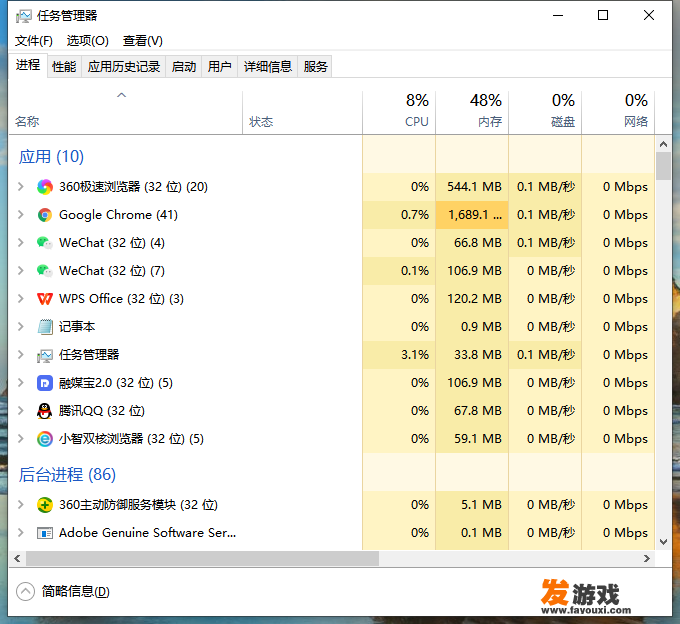Expand 小智双核浏览器 process group
Screen dimensions: 680x624
pyautogui.click(x=20, y=439)
